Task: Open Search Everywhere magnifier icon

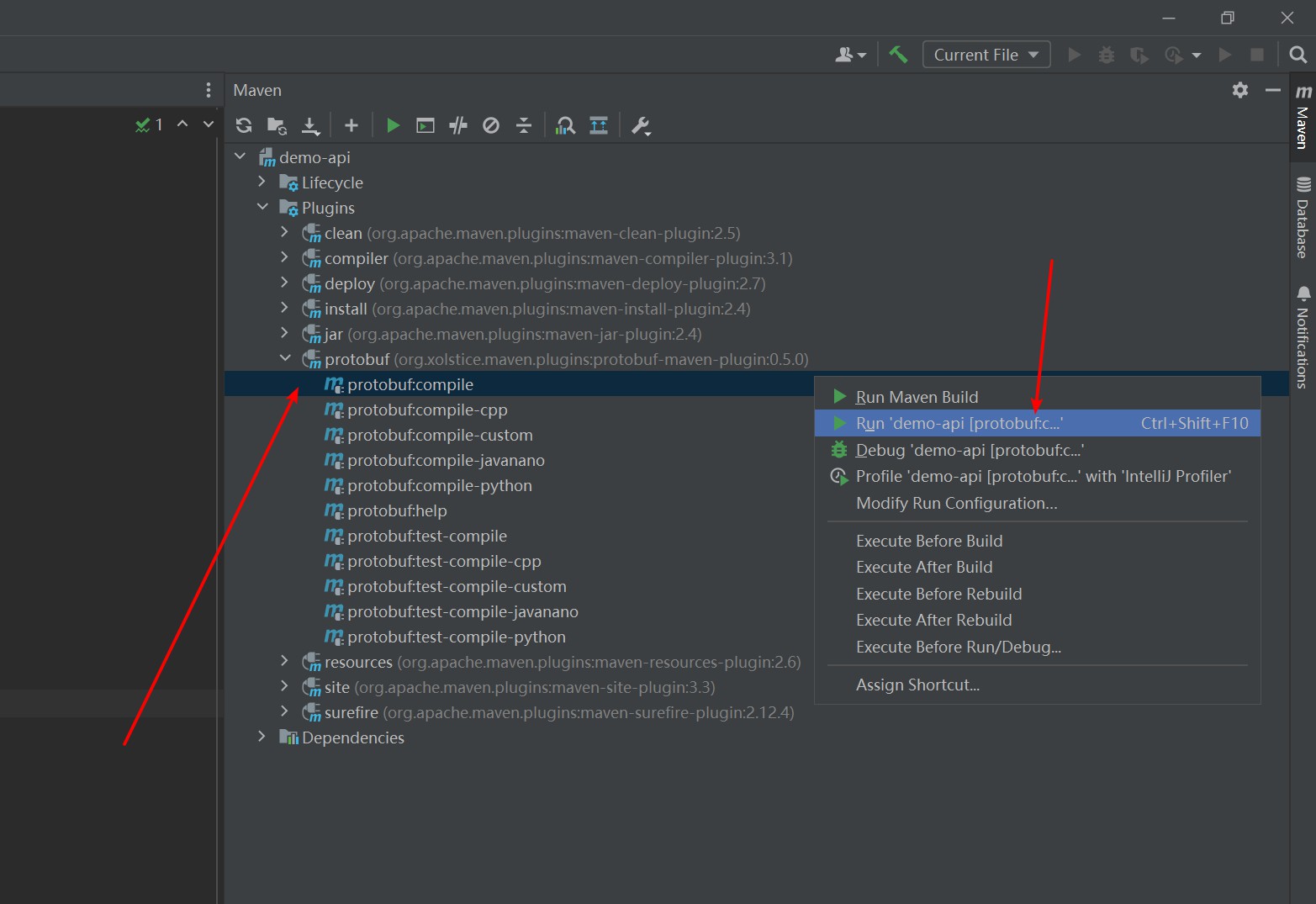Action: click(x=1298, y=55)
